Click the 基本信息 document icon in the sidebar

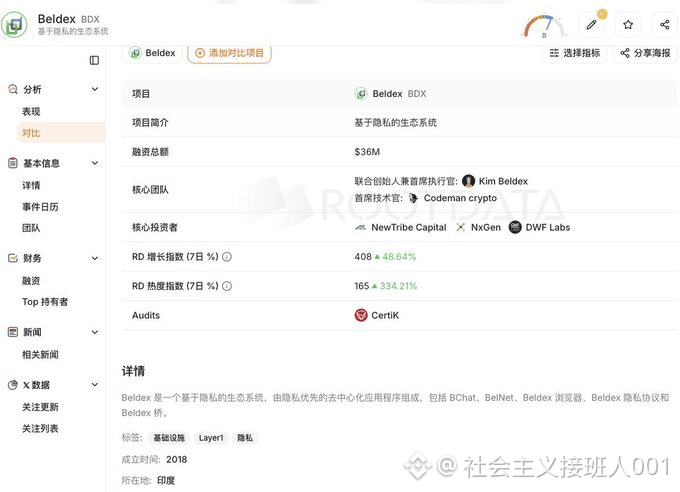(x=13, y=163)
